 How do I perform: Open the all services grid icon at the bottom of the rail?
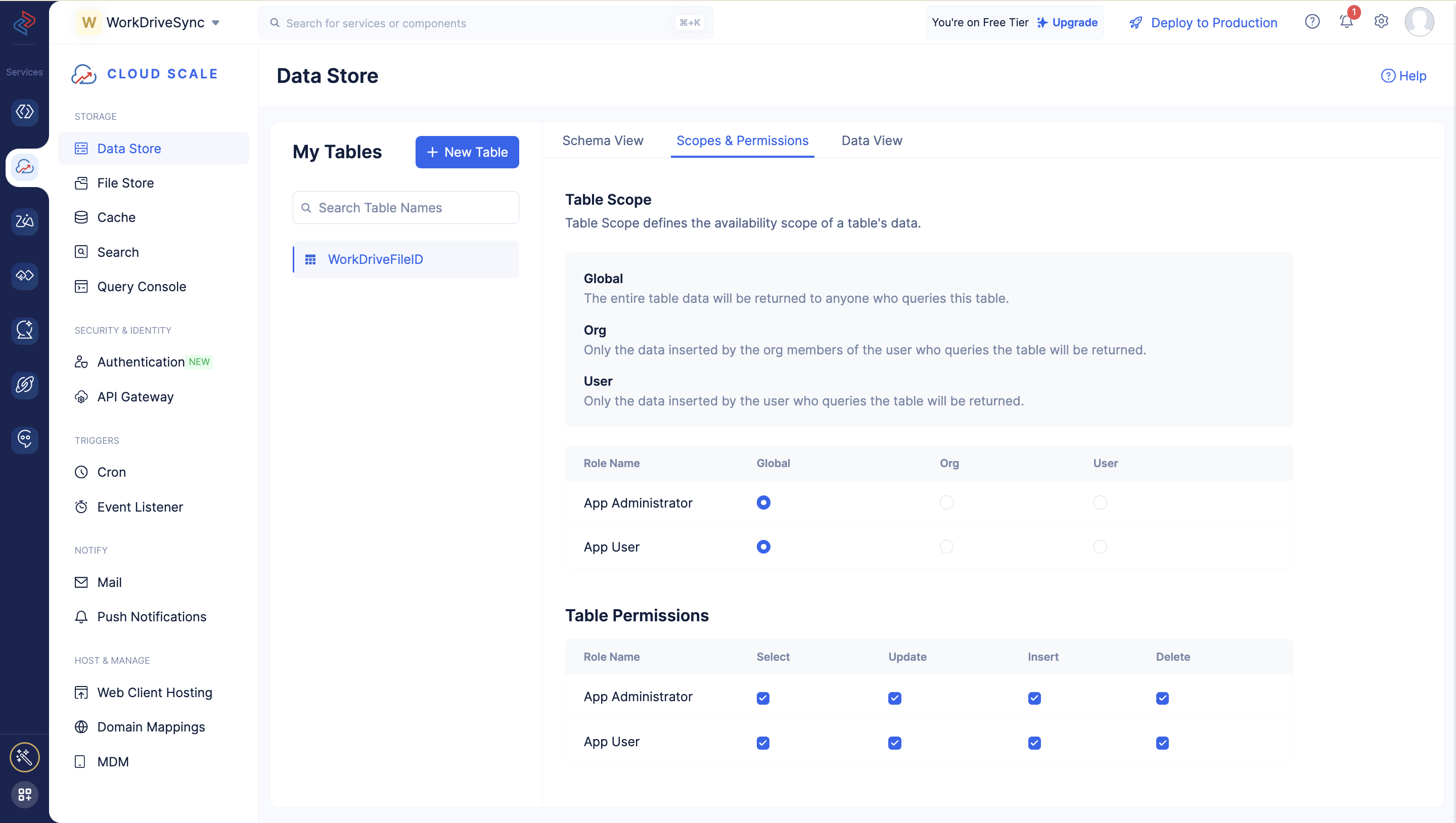pyautogui.click(x=24, y=795)
